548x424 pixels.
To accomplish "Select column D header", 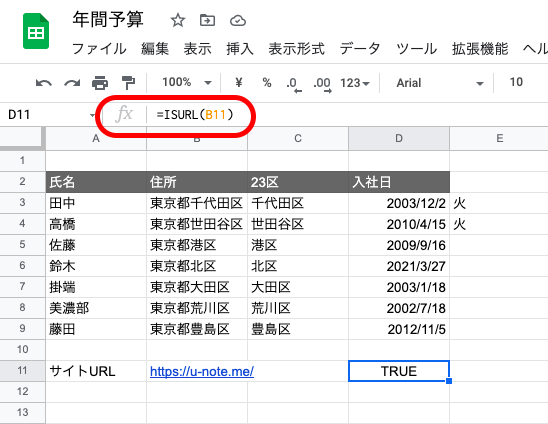I will [399, 138].
